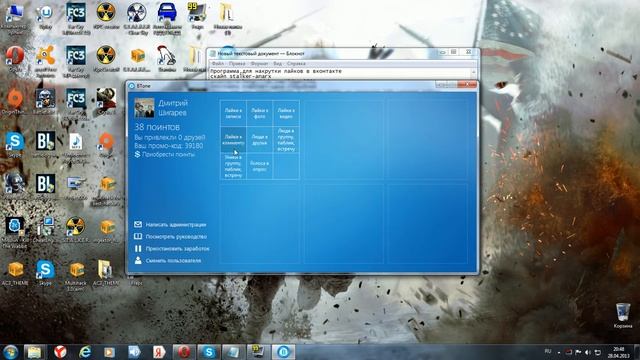Select the Opera desktop shortcut
This screenshot has width=640, height=360.
15,60
